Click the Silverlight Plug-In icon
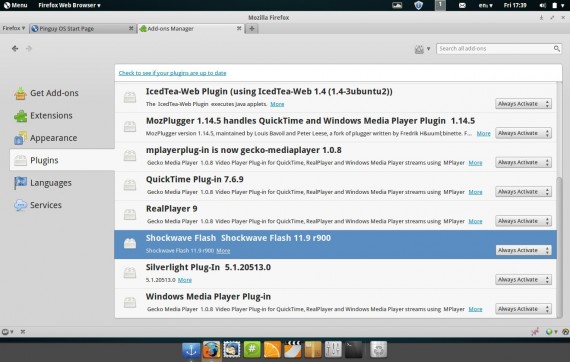 click(130, 273)
